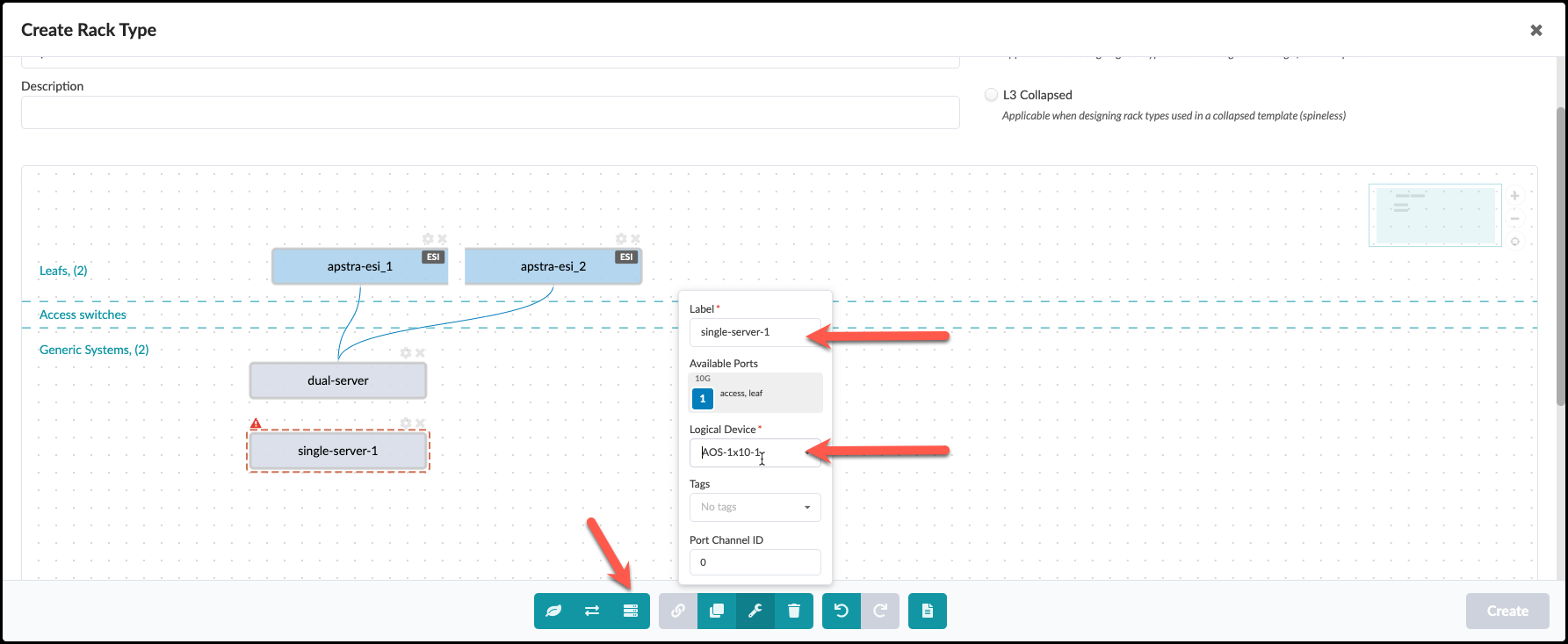Click the duplicate (clone) icon in toolbar
The width and height of the screenshot is (1568, 644).
pos(717,611)
